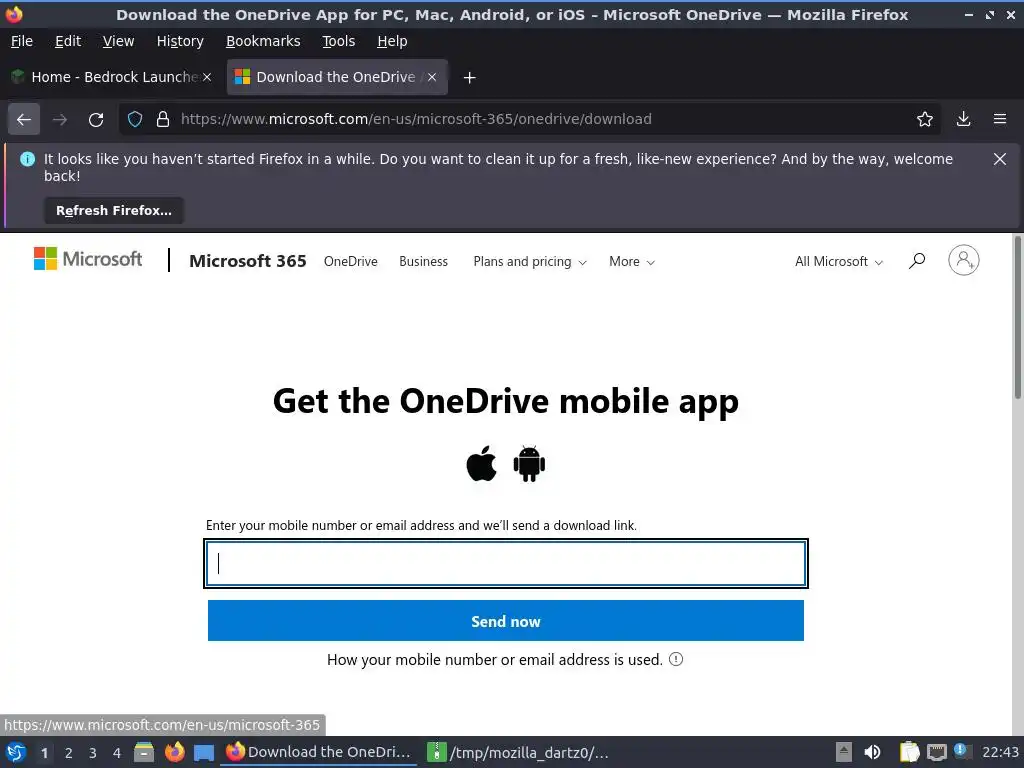The height and width of the screenshot is (768, 1024).
Task: Open the File menu
Action: point(22,41)
